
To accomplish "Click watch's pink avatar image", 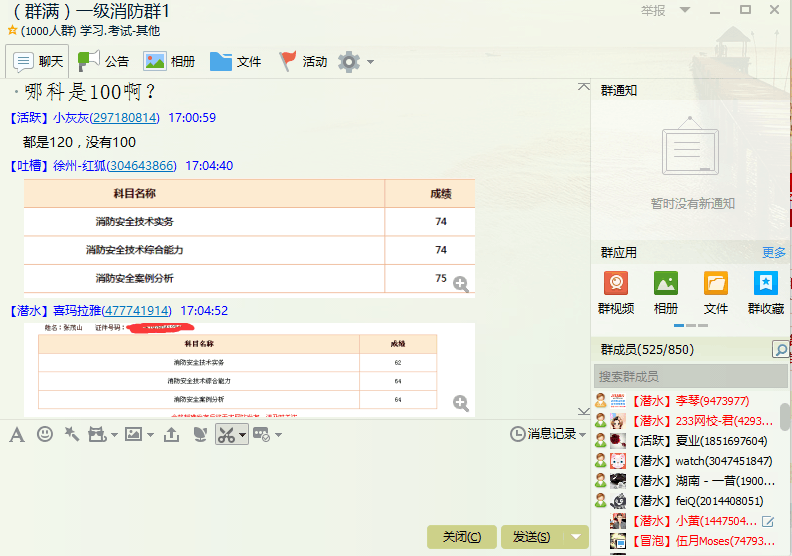I will pos(618,461).
